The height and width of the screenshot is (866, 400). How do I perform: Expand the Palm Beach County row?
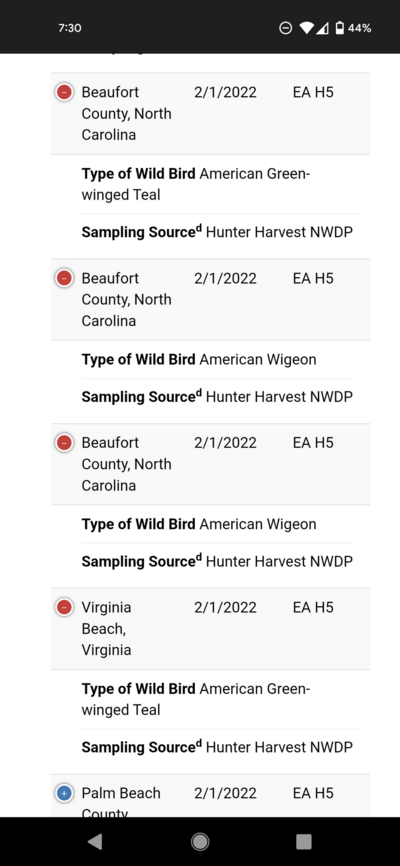pos(64,793)
